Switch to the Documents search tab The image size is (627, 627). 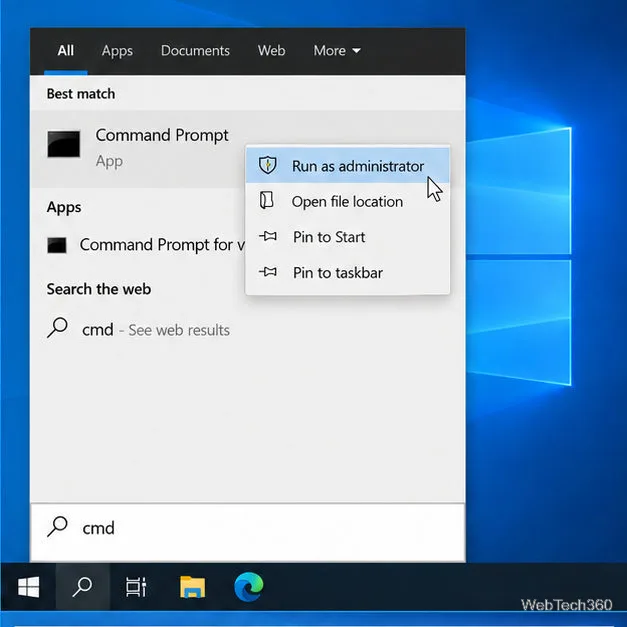[x=195, y=51]
